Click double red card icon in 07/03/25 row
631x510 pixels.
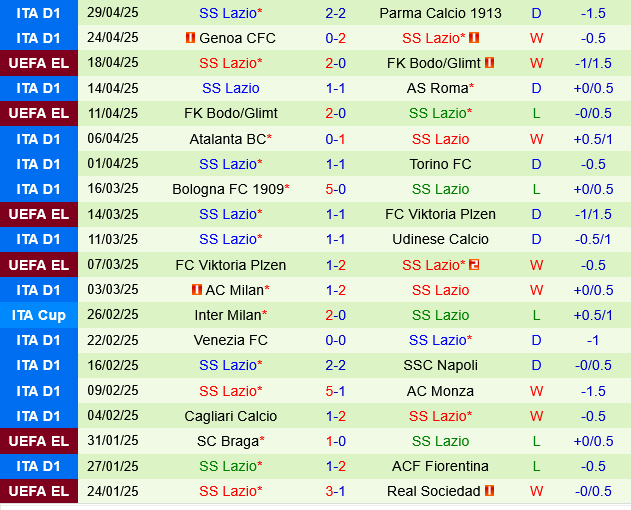pyautogui.click(x=474, y=265)
